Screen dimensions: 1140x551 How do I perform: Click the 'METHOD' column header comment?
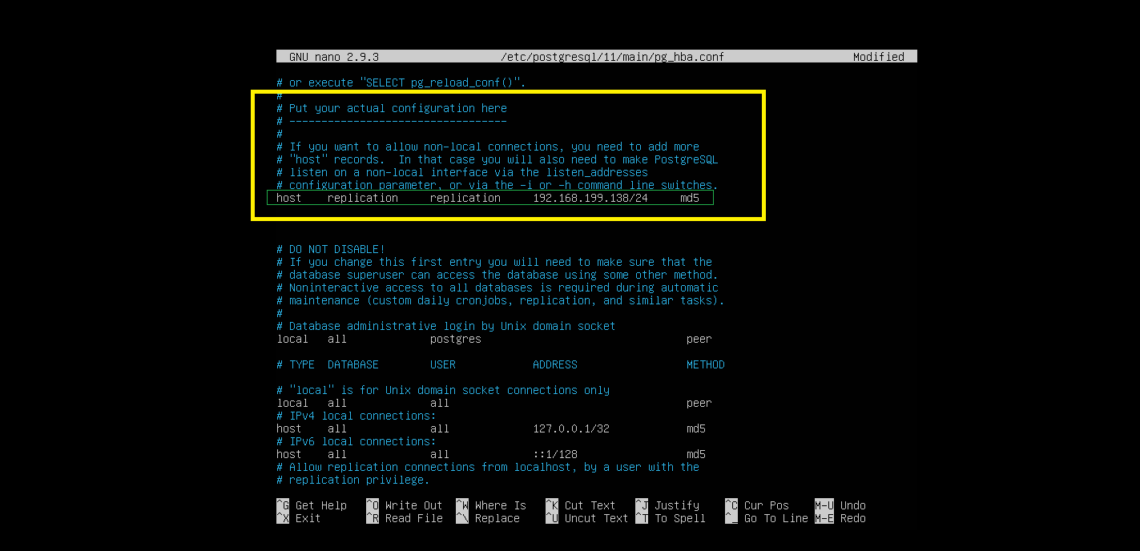[705, 365]
